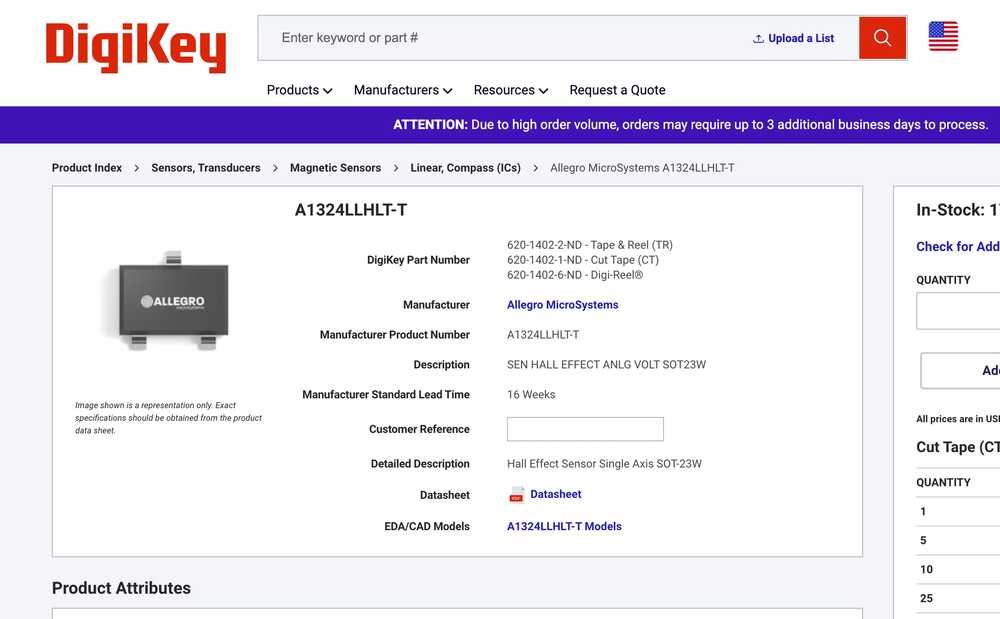Click Check for Additional stock link
This screenshot has height=619, width=1000.
(x=958, y=246)
